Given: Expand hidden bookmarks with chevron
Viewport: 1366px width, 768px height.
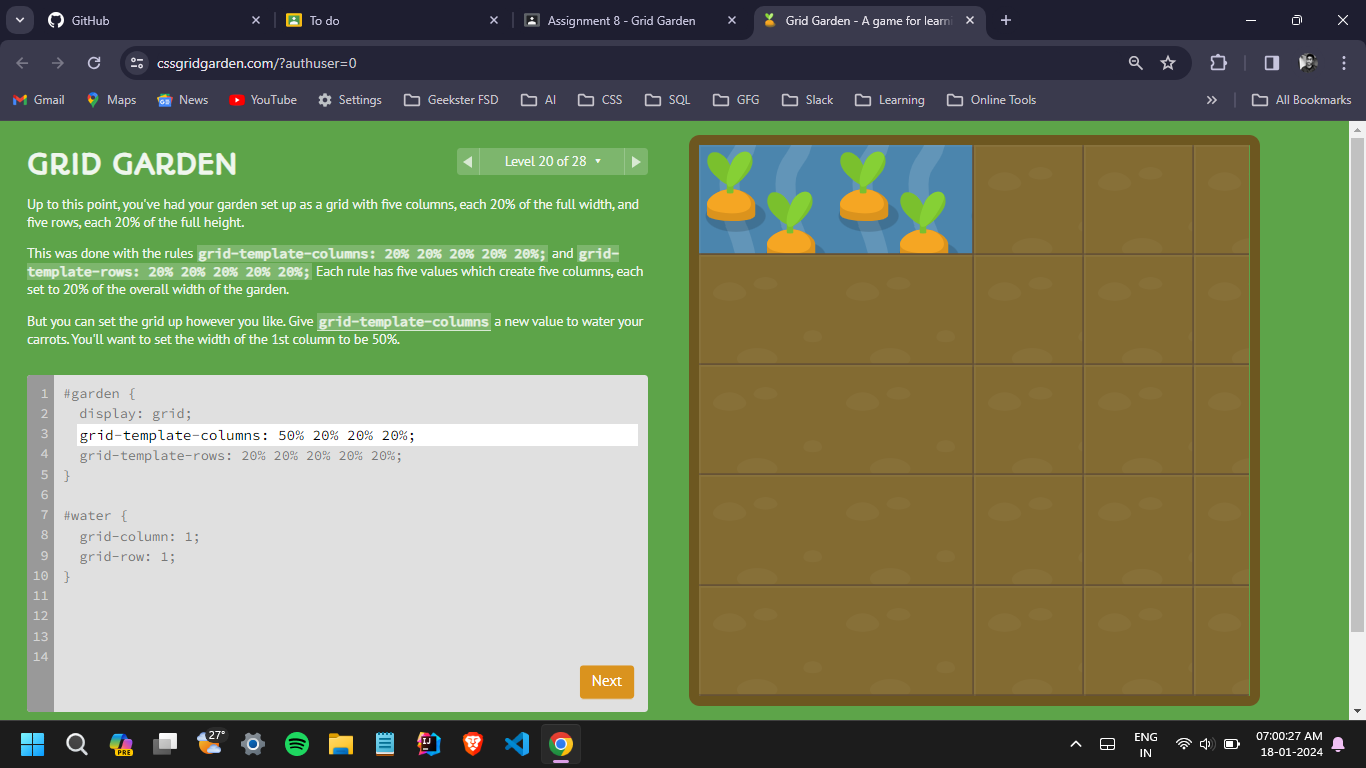Looking at the screenshot, I should point(1212,100).
